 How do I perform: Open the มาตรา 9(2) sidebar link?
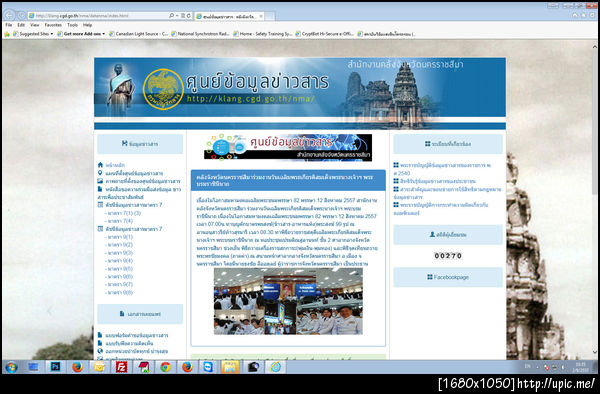120,245
